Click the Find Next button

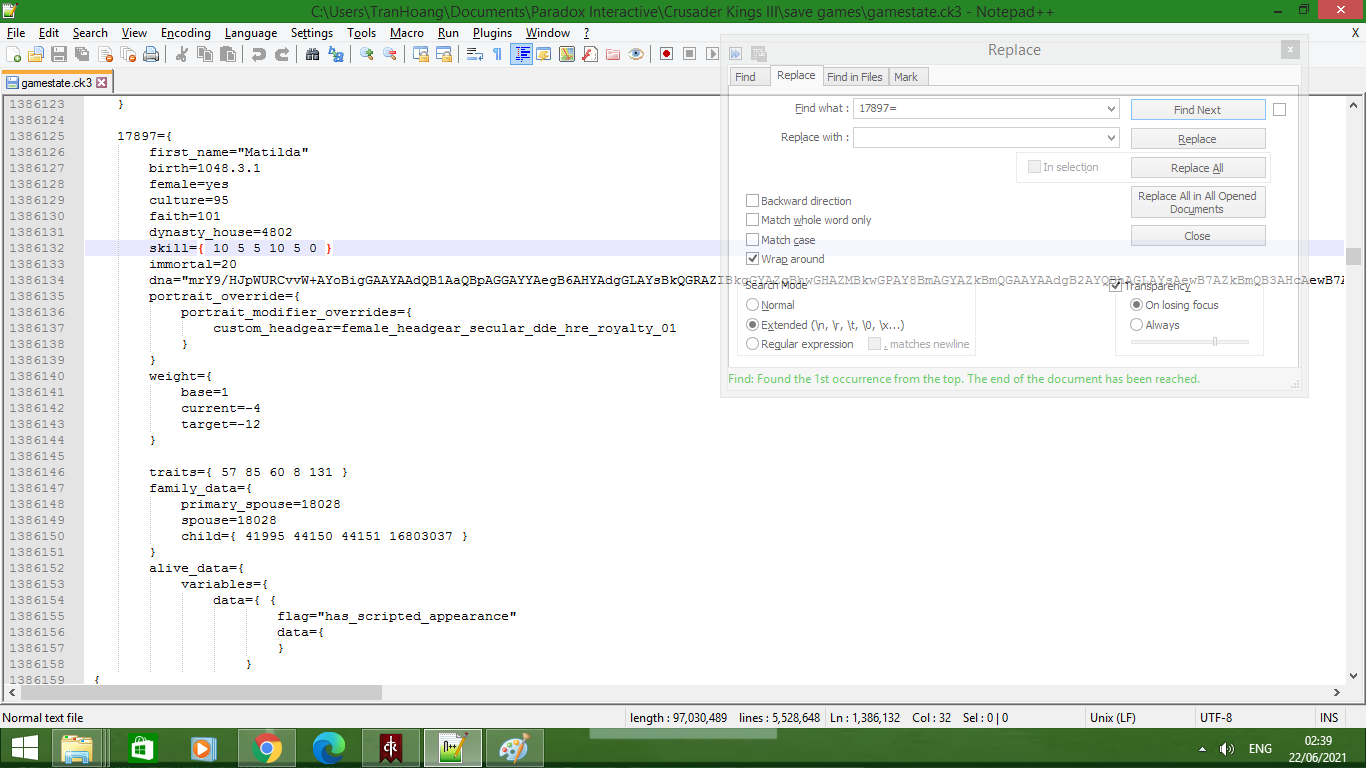(1198, 110)
